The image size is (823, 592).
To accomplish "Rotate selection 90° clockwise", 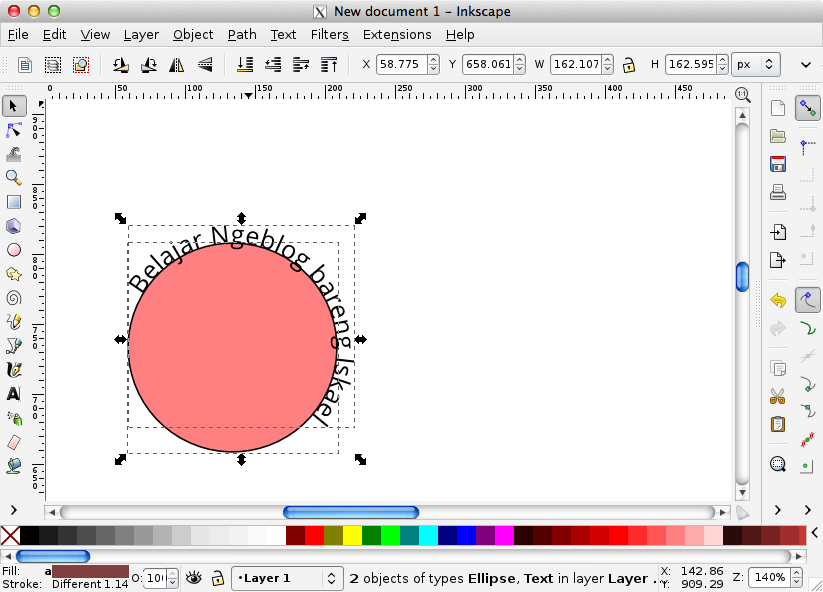I will [x=149, y=65].
